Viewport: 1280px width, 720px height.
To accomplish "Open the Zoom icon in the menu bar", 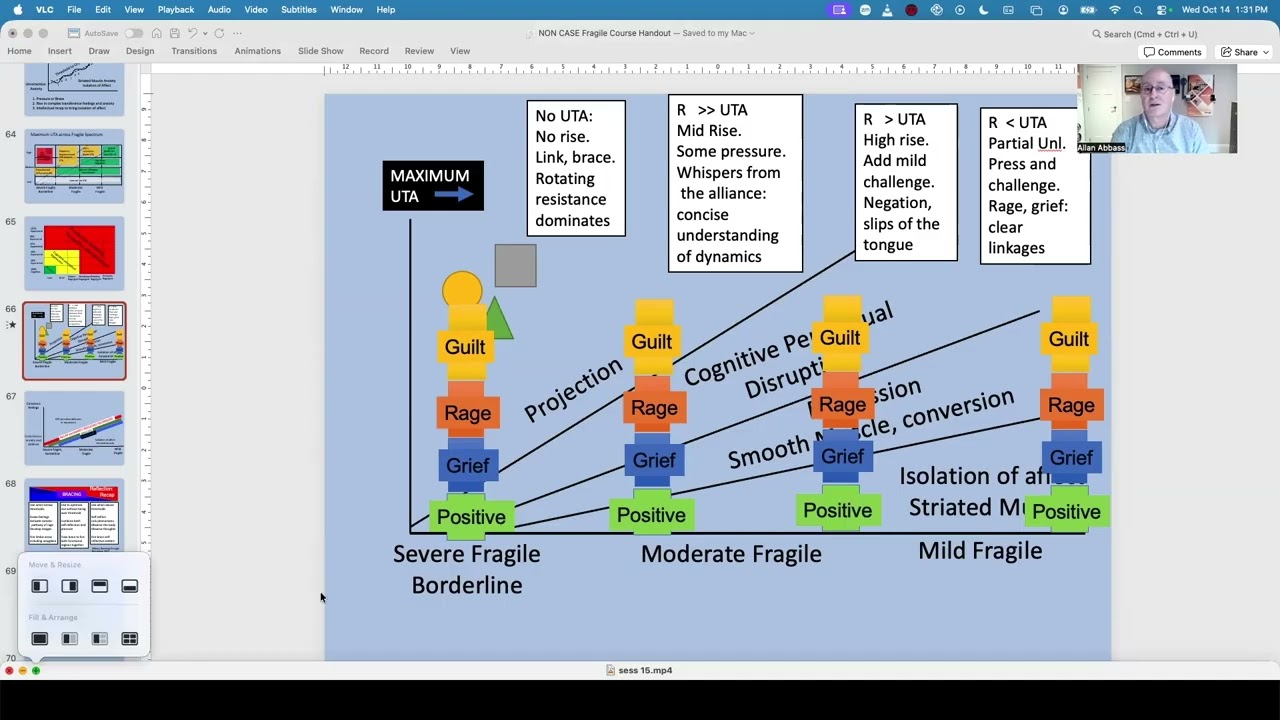I will point(865,10).
